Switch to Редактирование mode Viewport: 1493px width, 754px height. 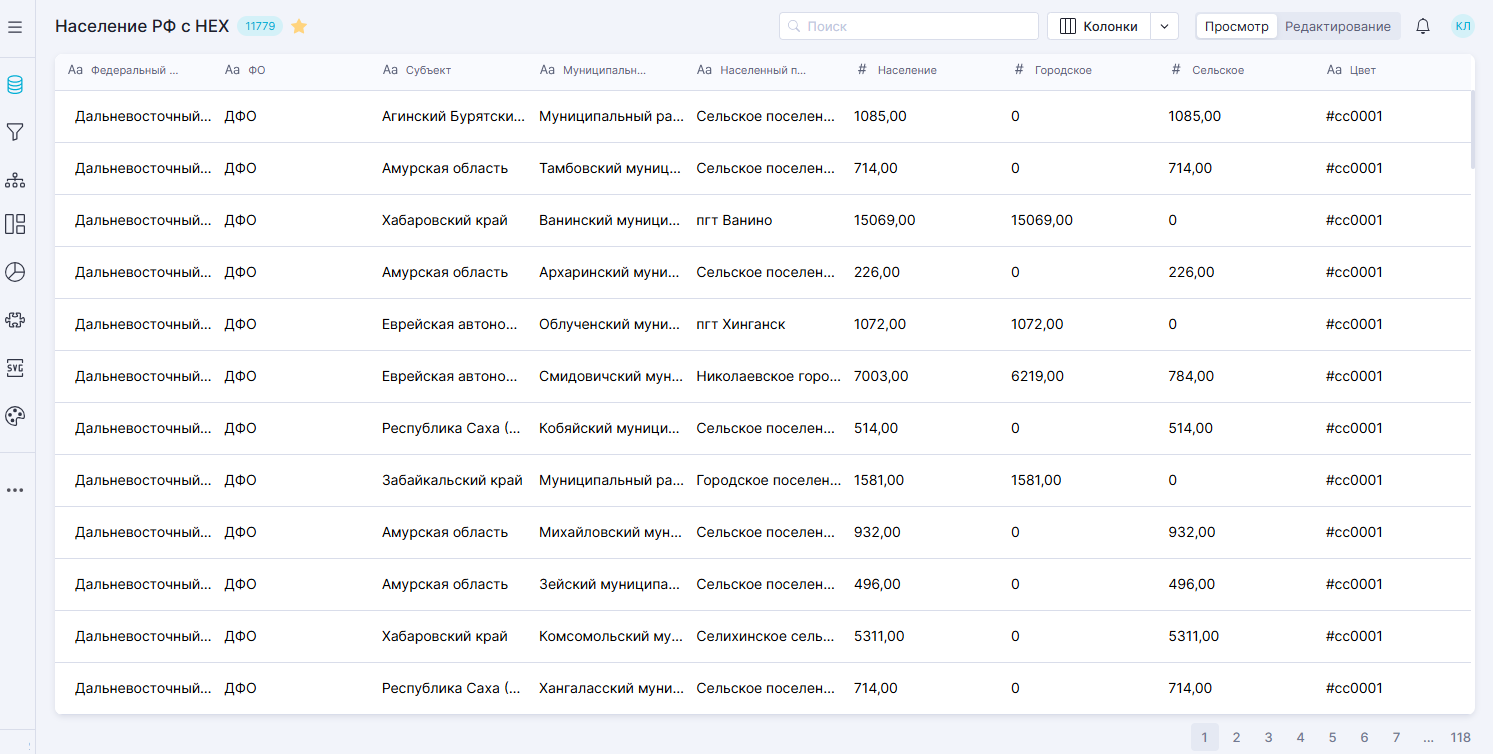click(x=1337, y=27)
